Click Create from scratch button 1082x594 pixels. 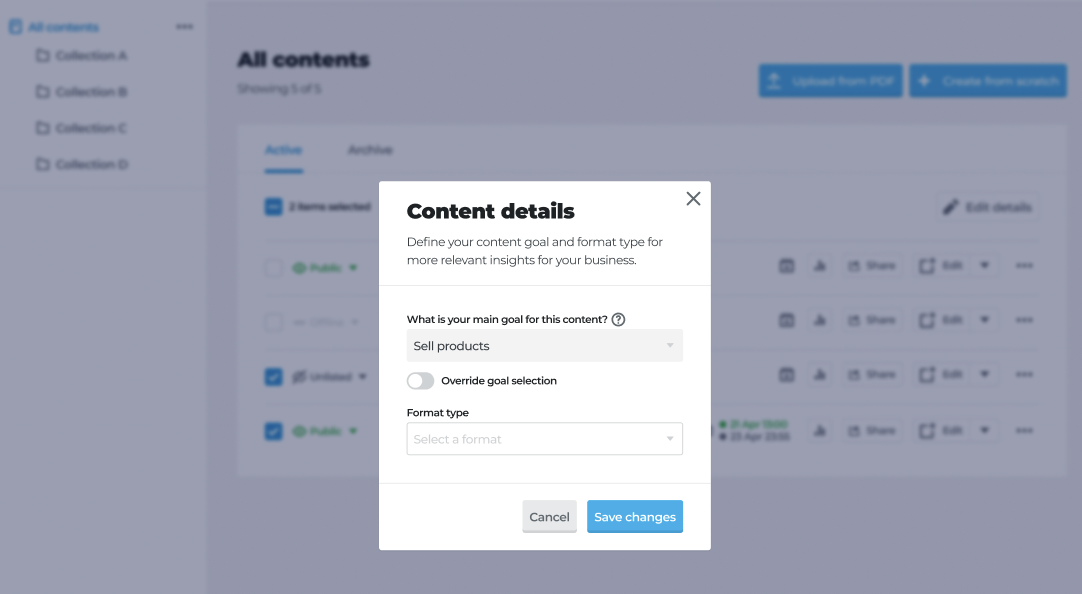point(988,81)
